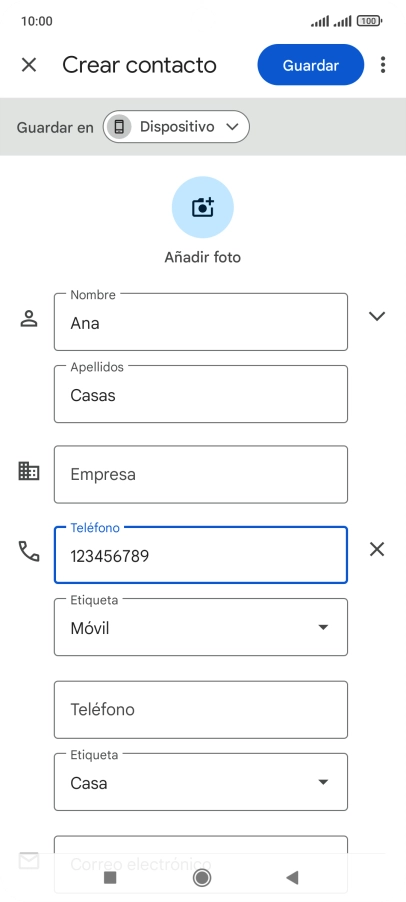Close the Crear contacto screen
Viewport: 406px width, 902px height.
point(29,65)
